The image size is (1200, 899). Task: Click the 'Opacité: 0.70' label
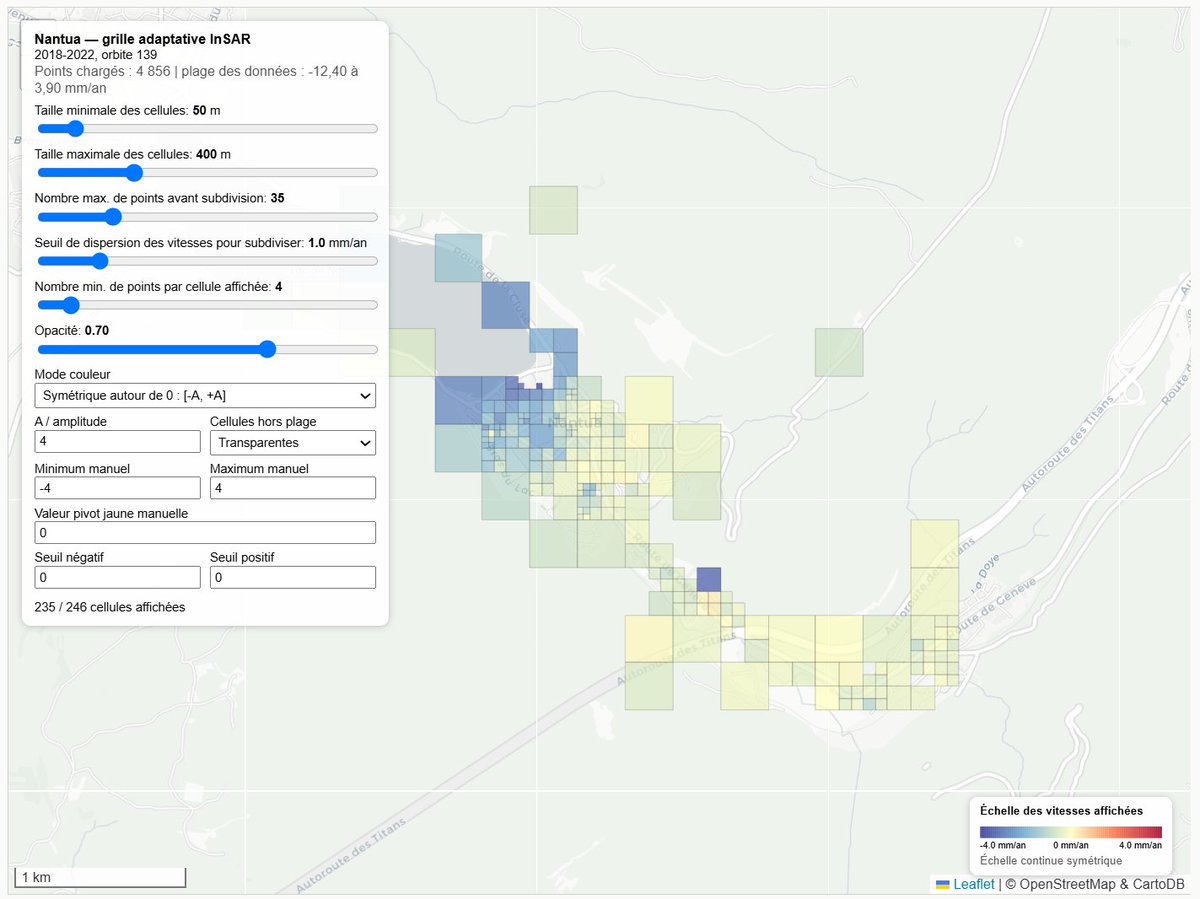(x=72, y=330)
